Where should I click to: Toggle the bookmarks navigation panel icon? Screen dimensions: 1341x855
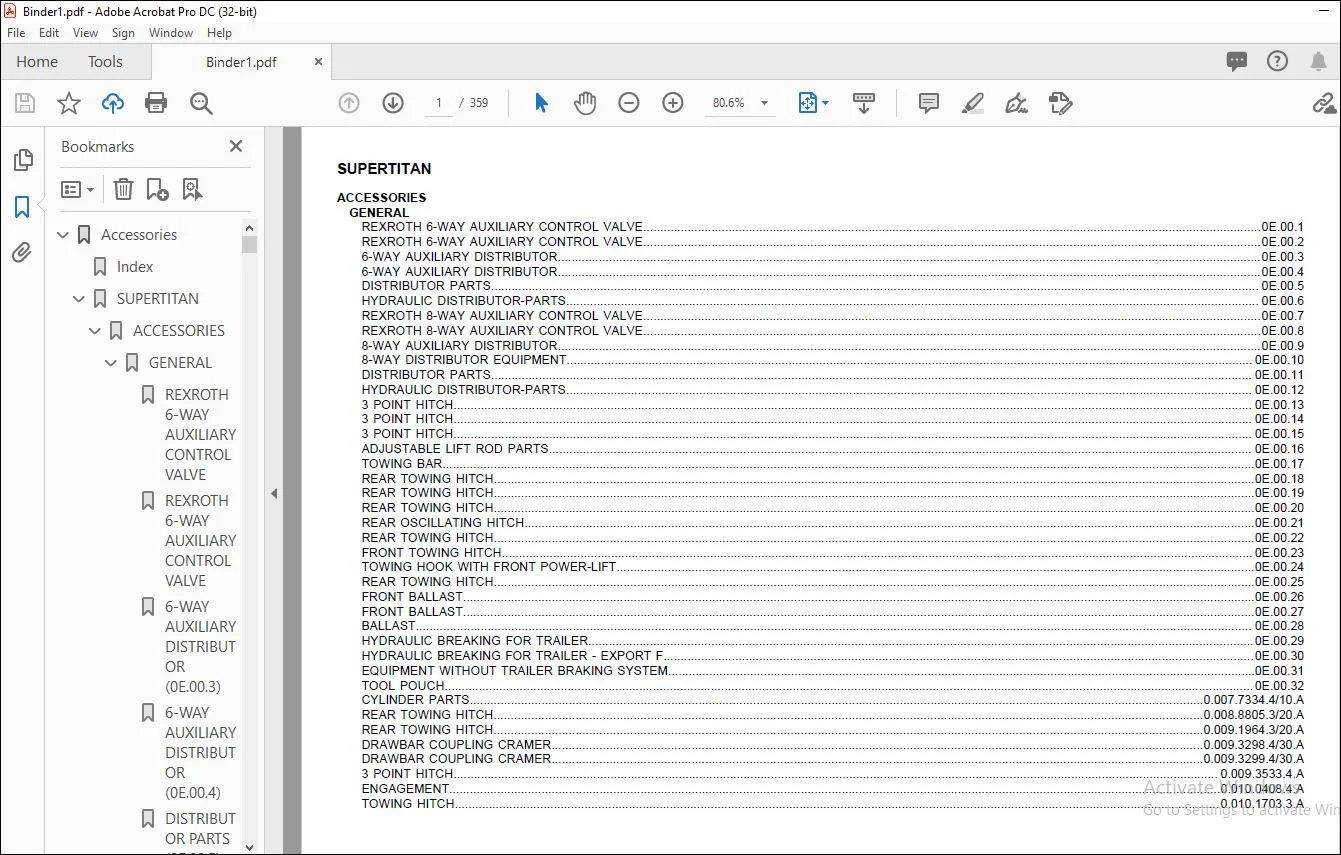click(x=22, y=207)
